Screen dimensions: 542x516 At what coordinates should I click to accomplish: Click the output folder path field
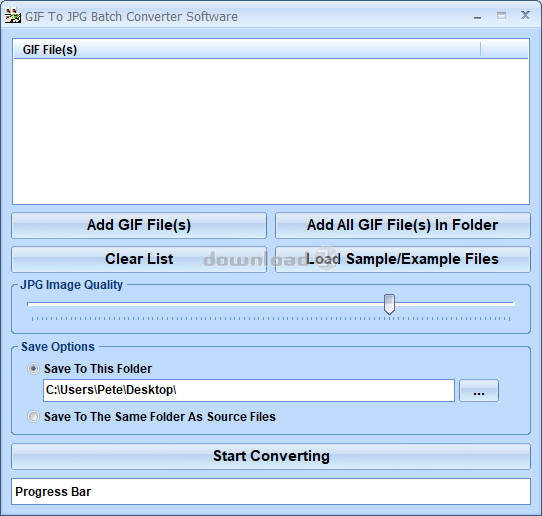(249, 390)
